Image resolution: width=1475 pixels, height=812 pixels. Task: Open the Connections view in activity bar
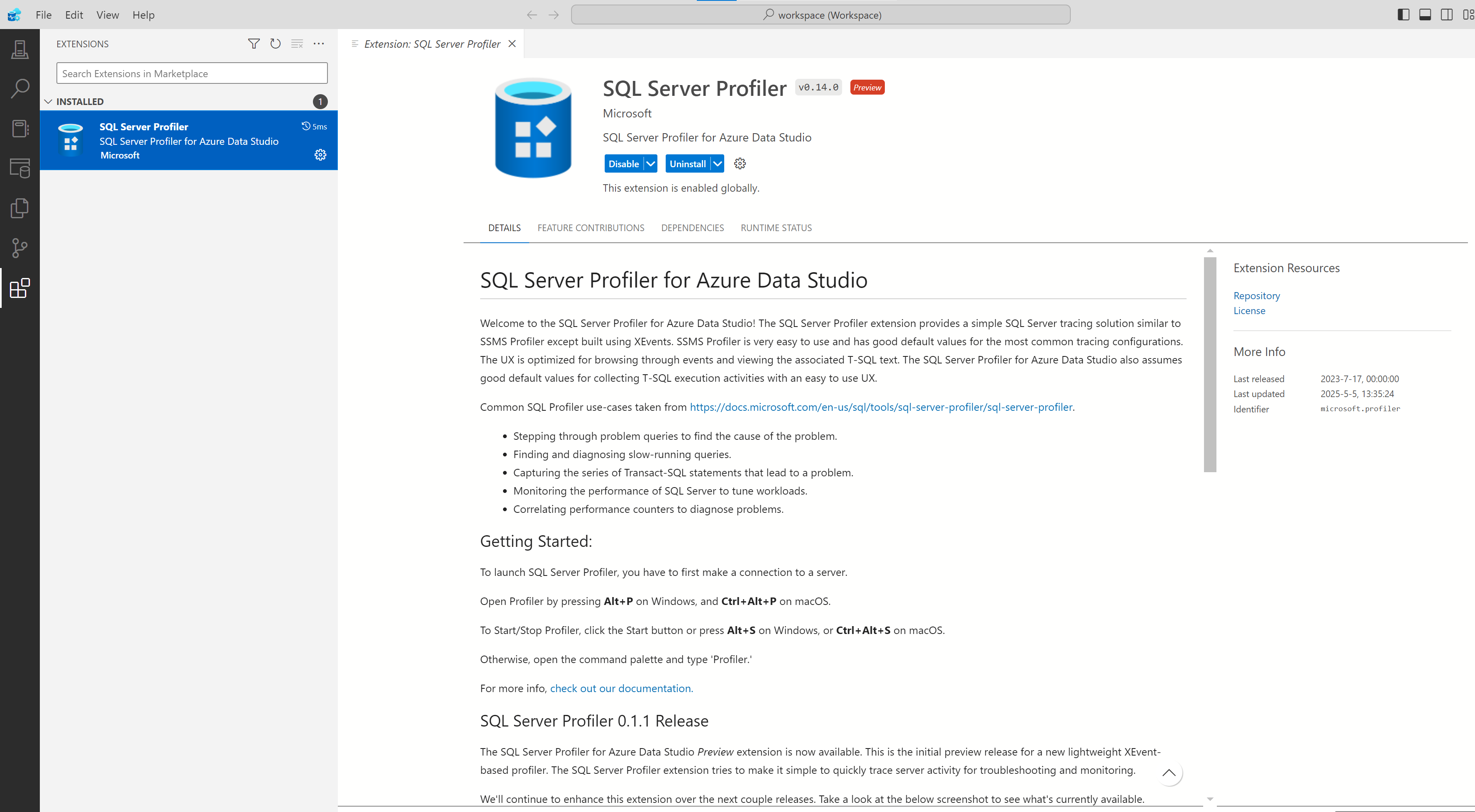(20, 49)
